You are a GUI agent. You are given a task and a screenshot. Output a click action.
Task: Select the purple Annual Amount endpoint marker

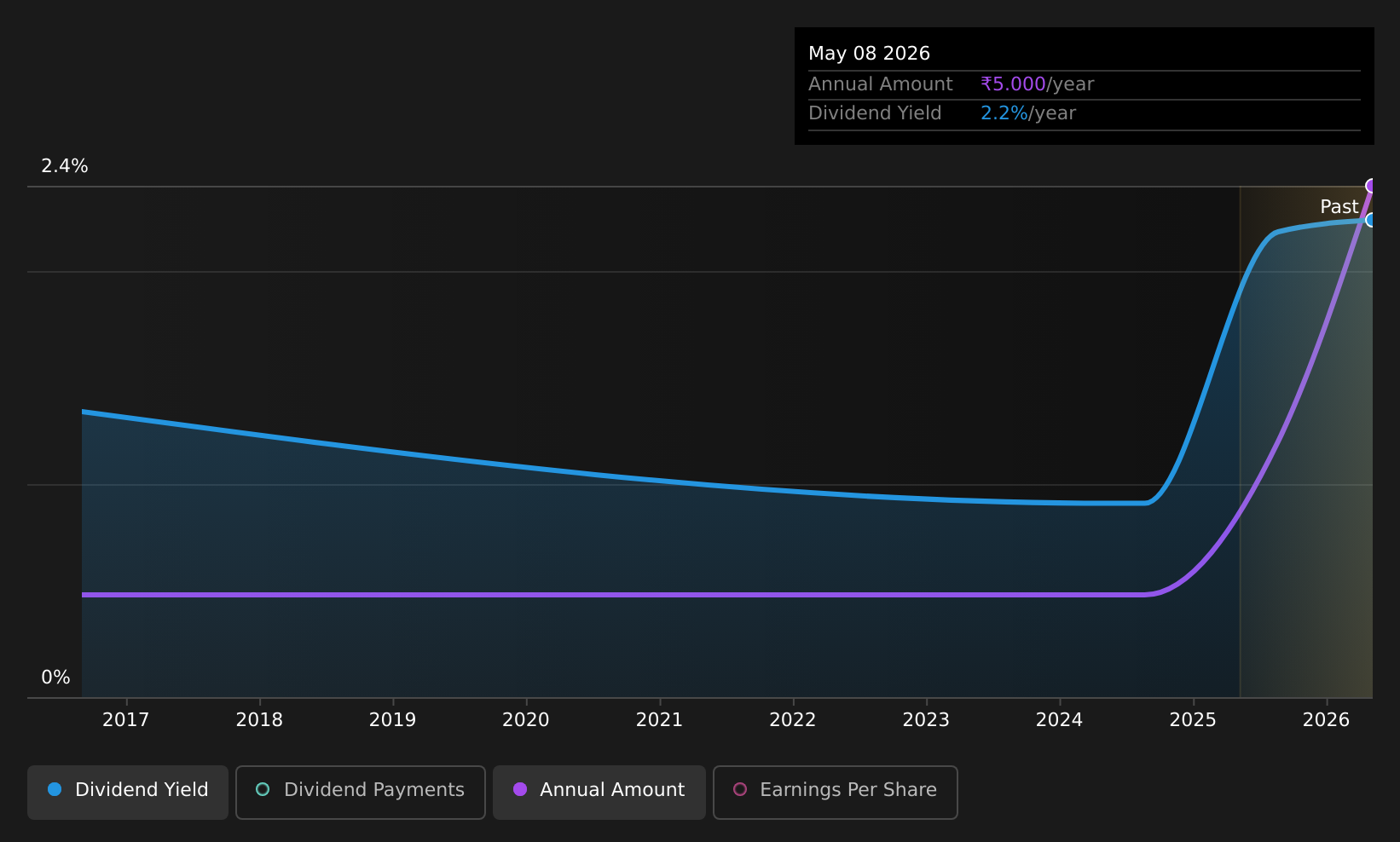click(1371, 186)
